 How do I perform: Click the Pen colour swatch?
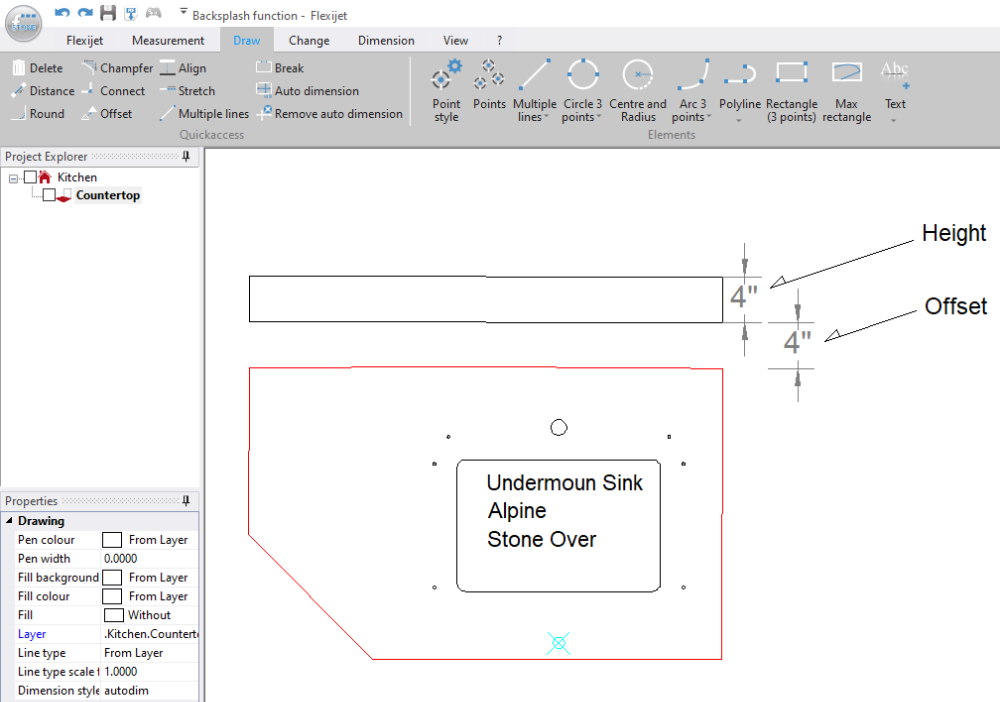(112, 540)
